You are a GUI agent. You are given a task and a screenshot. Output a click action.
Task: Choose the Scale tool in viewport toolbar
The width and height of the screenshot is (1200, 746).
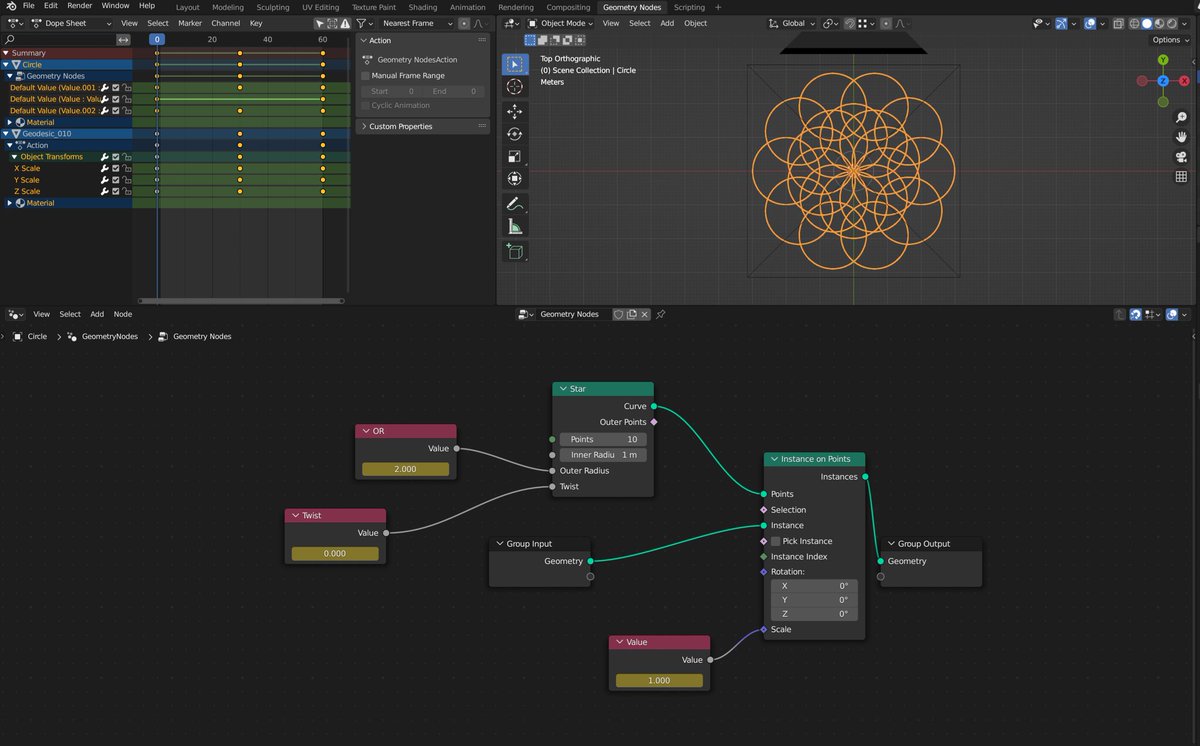click(515, 156)
